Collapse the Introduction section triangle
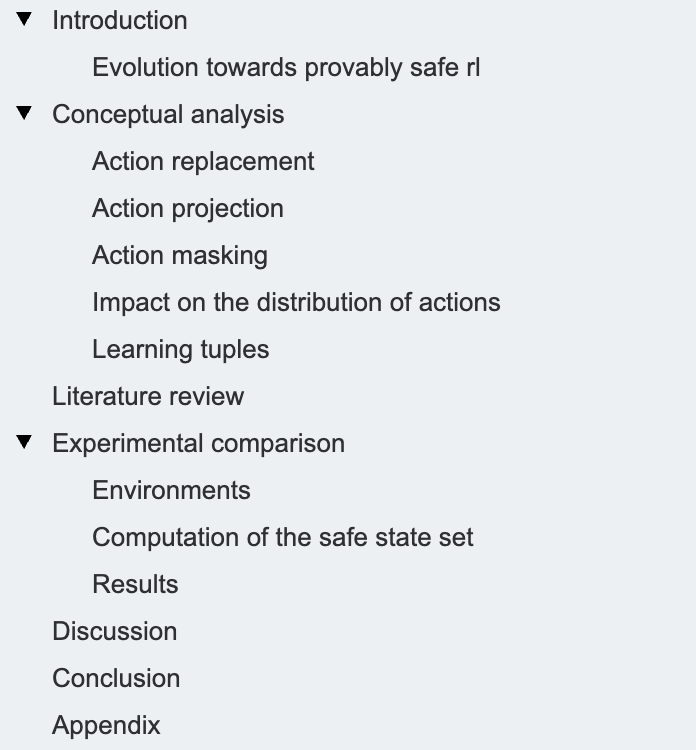 pyautogui.click(x=24, y=19)
